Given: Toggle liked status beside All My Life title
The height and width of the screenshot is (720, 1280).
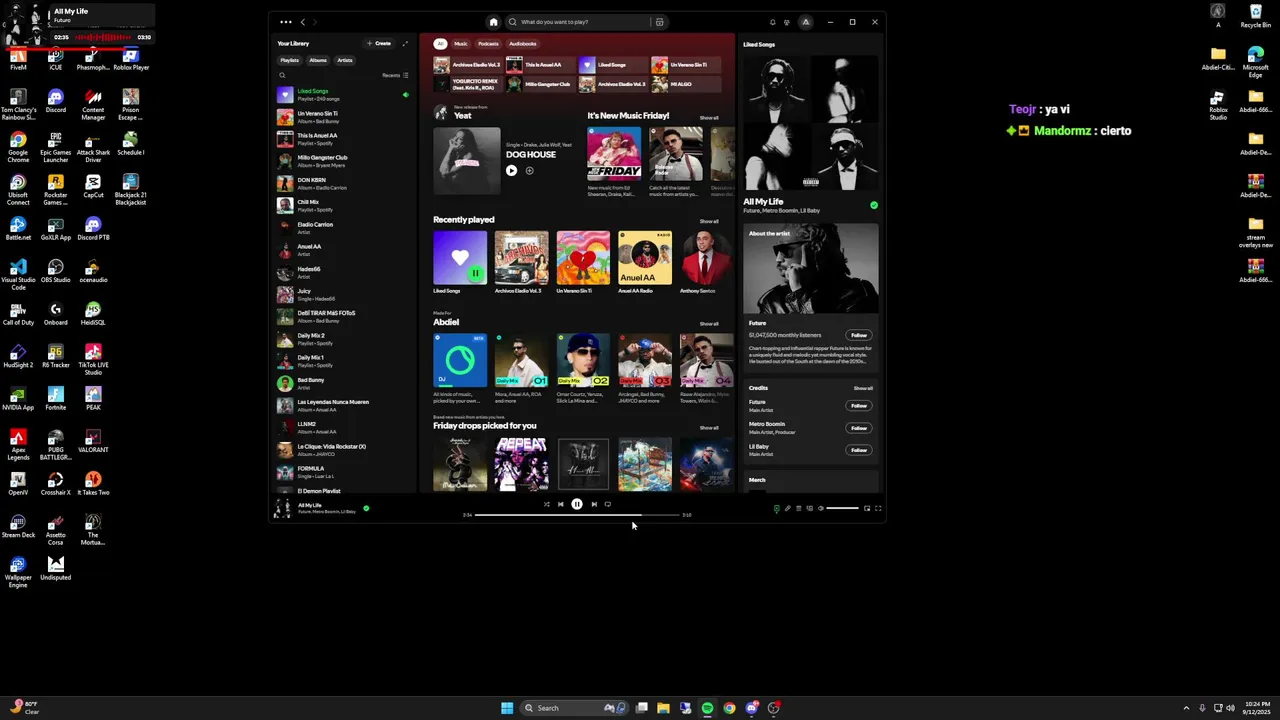Looking at the screenshot, I should (874, 205).
